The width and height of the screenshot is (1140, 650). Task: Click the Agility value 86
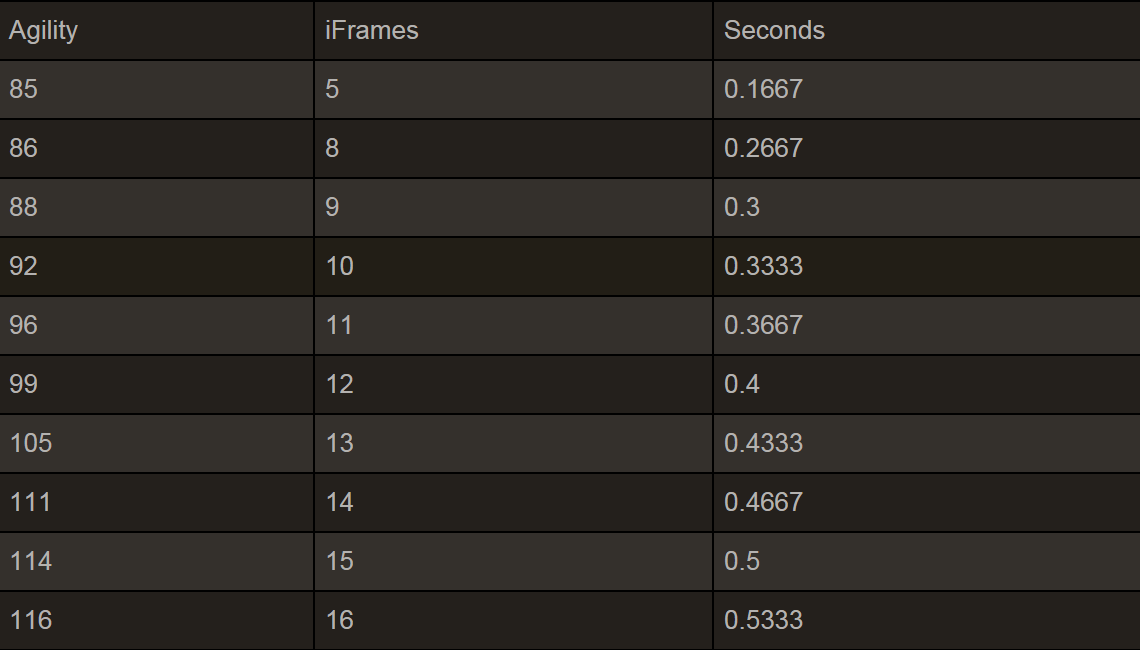click(x=24, y=149)
